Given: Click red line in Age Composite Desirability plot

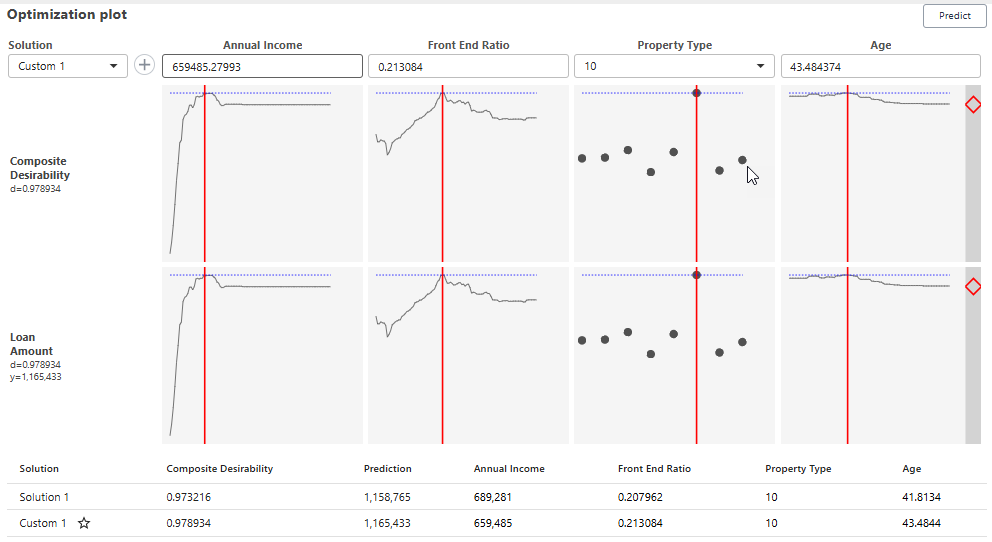Looking at the screenshot, I should [847, 180].
